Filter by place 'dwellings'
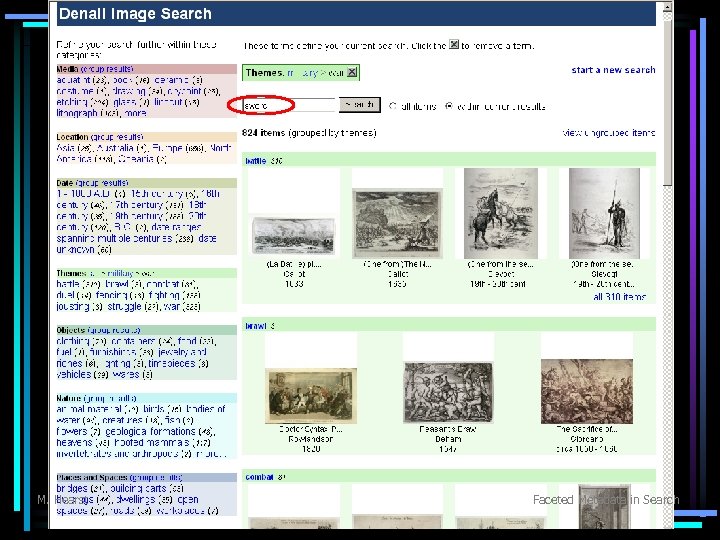720x540 pixels. point(137,500)
